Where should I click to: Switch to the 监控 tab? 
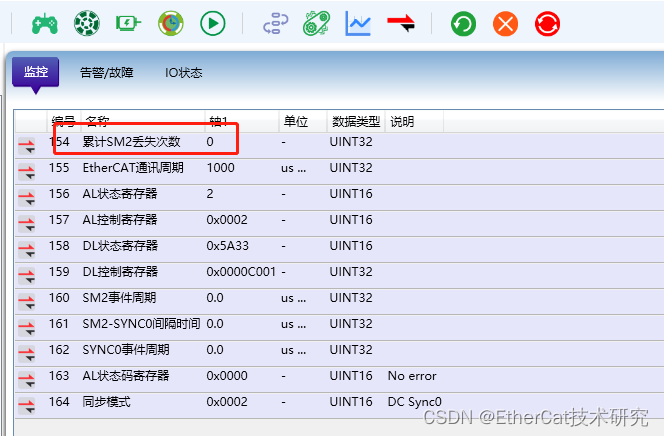point(36,72)
